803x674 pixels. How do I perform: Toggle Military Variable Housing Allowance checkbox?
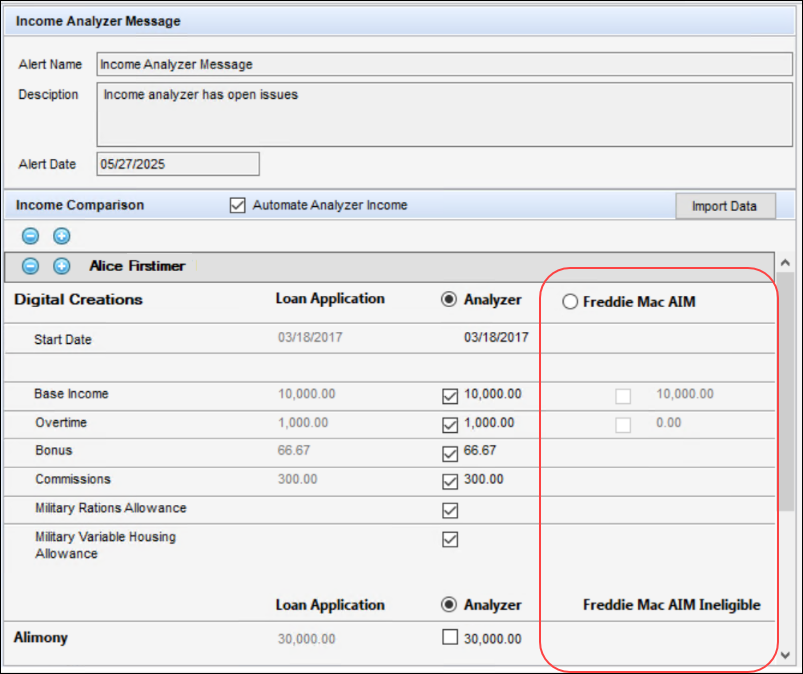coord(450,539)
